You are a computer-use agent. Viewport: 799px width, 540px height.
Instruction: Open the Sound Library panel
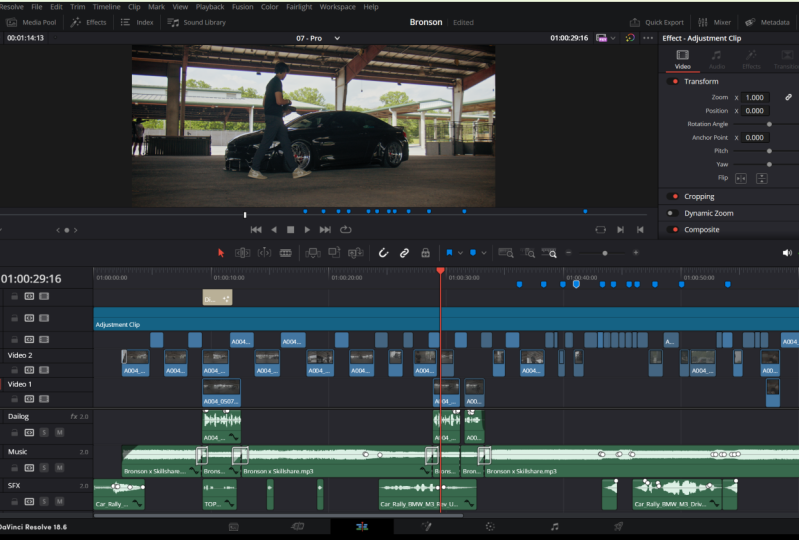(x=197, y=22)
